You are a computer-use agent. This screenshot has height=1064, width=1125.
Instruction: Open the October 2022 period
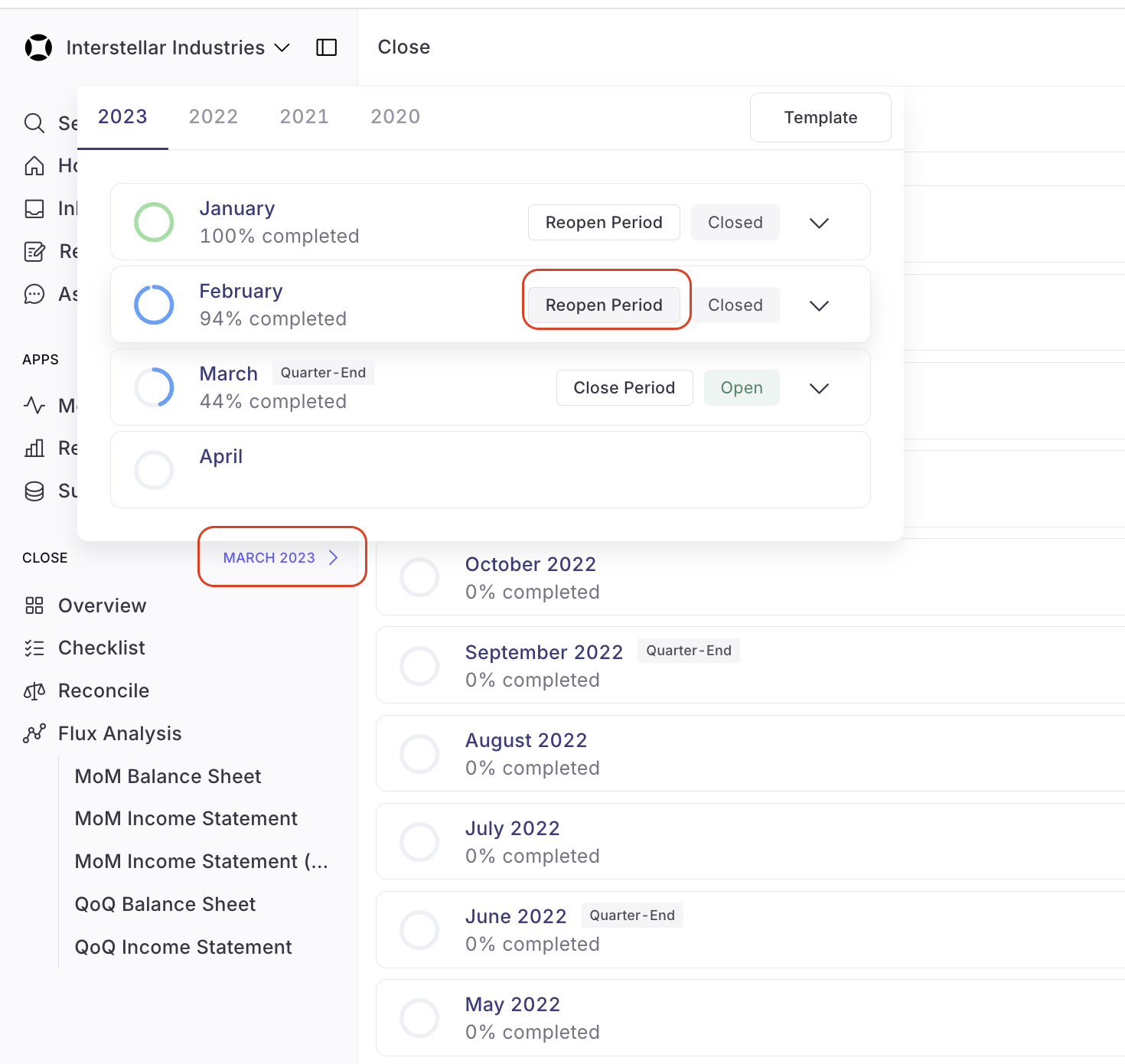[530, 564]
